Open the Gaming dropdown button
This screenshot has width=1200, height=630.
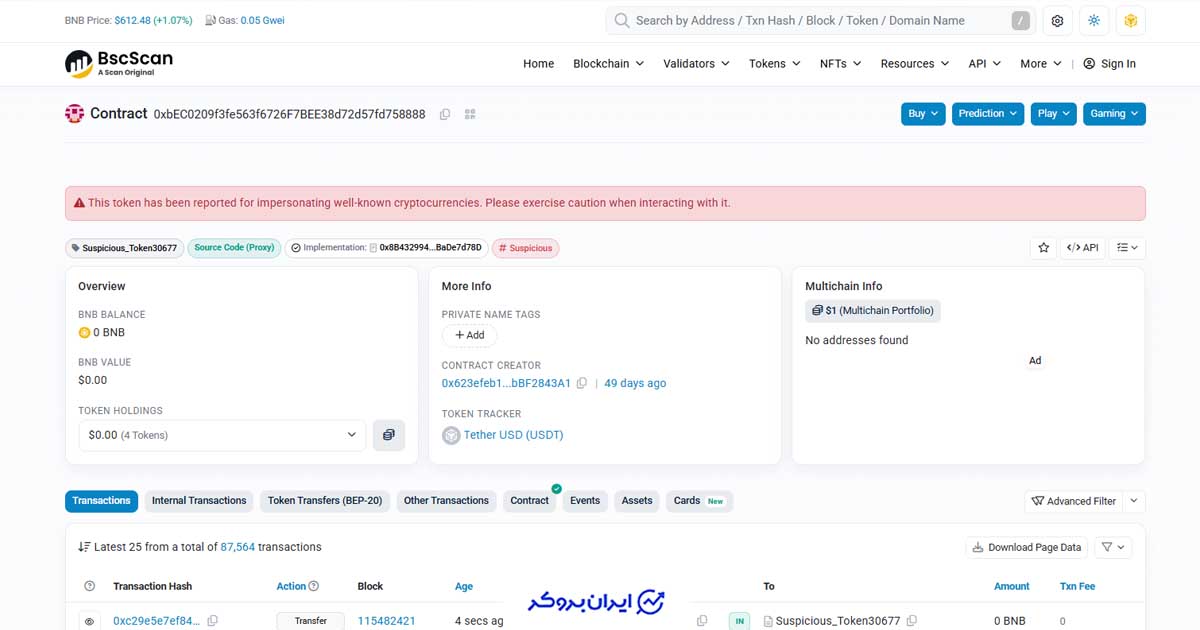pyautogui.click(x=1114, y=114)
